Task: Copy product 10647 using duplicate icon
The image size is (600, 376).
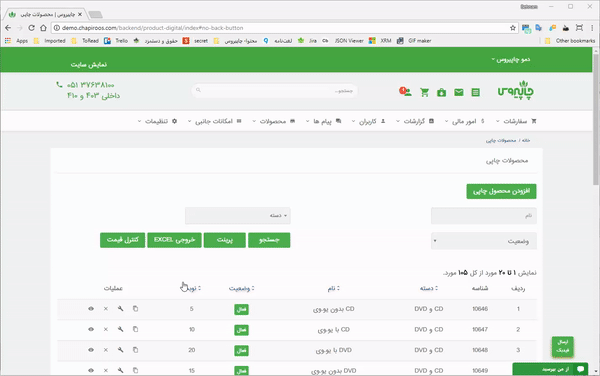Action: click(135, 329)
